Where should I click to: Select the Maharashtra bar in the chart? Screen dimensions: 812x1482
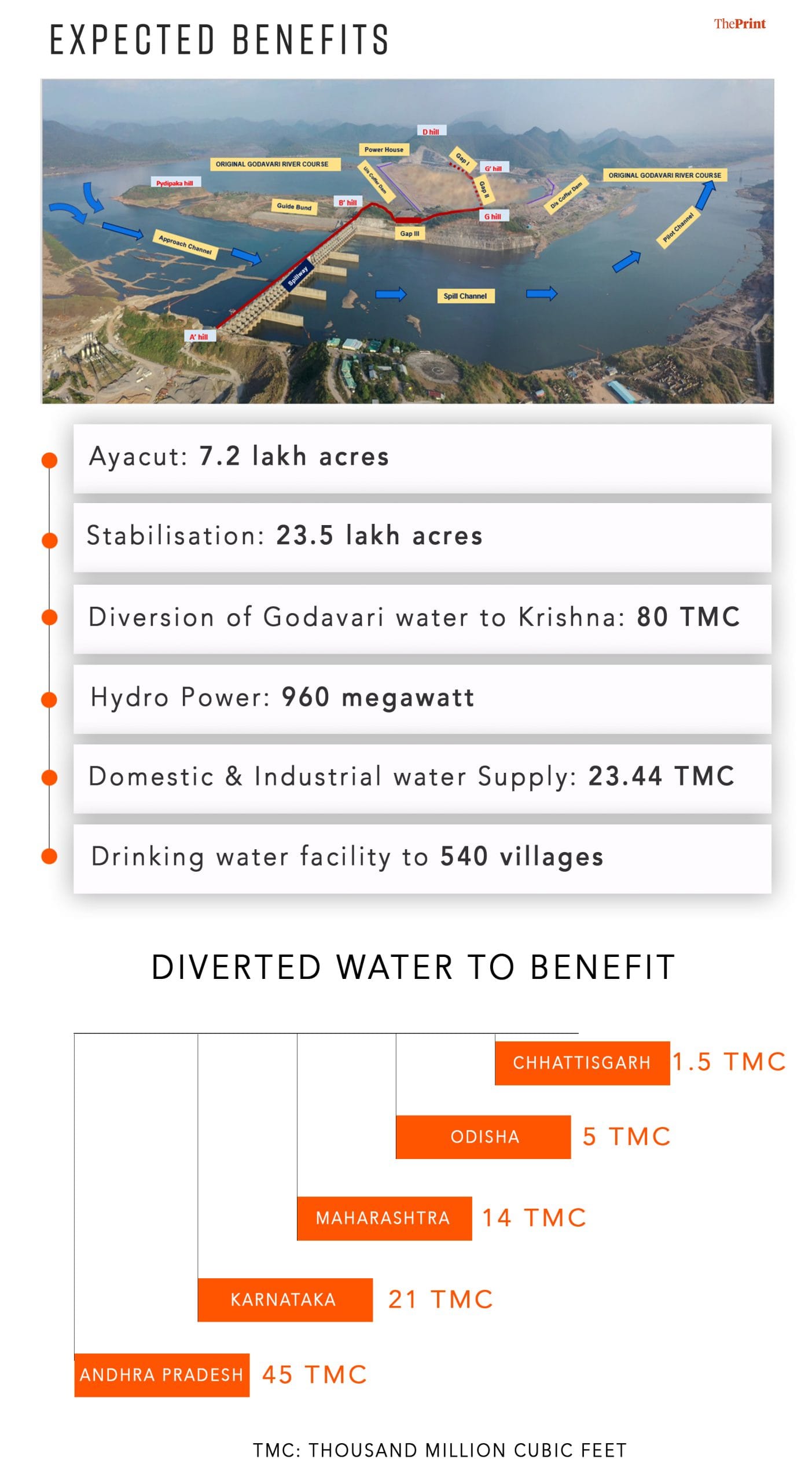point(384,1218)
